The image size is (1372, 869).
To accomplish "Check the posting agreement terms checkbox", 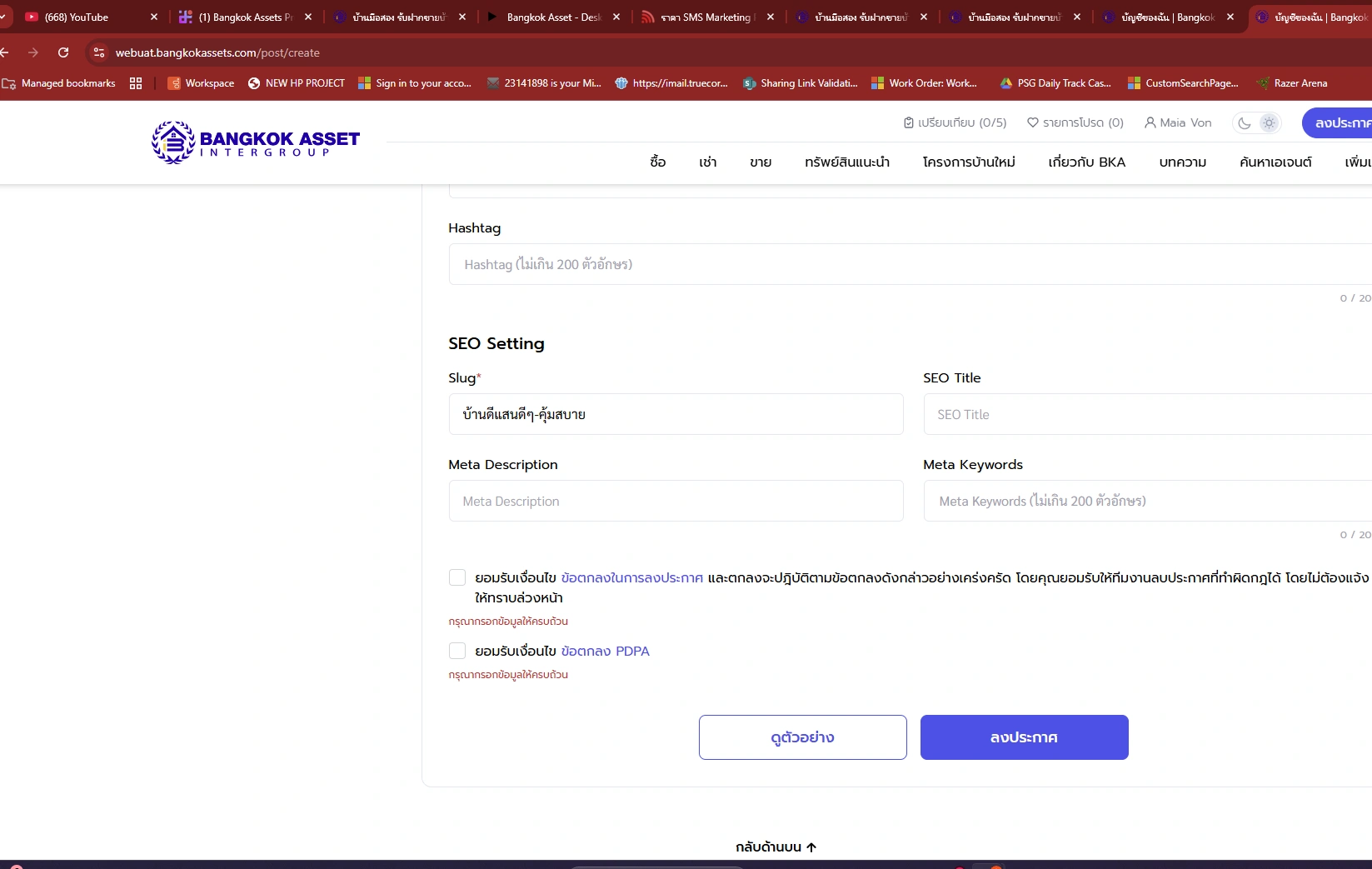I will [x=457, y=577].
